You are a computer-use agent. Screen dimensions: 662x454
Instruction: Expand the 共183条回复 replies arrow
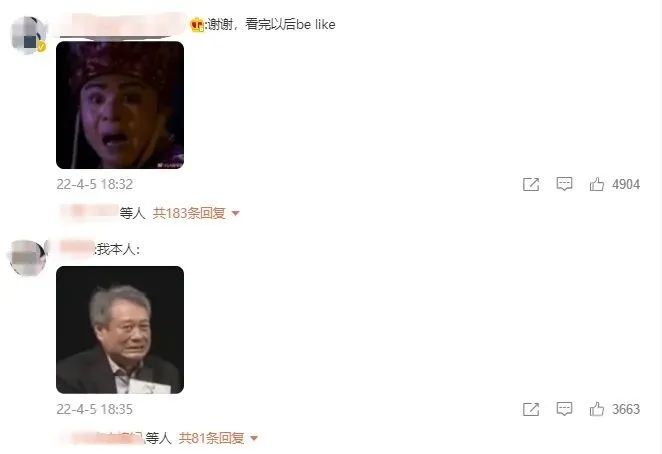tap(236, 213)
